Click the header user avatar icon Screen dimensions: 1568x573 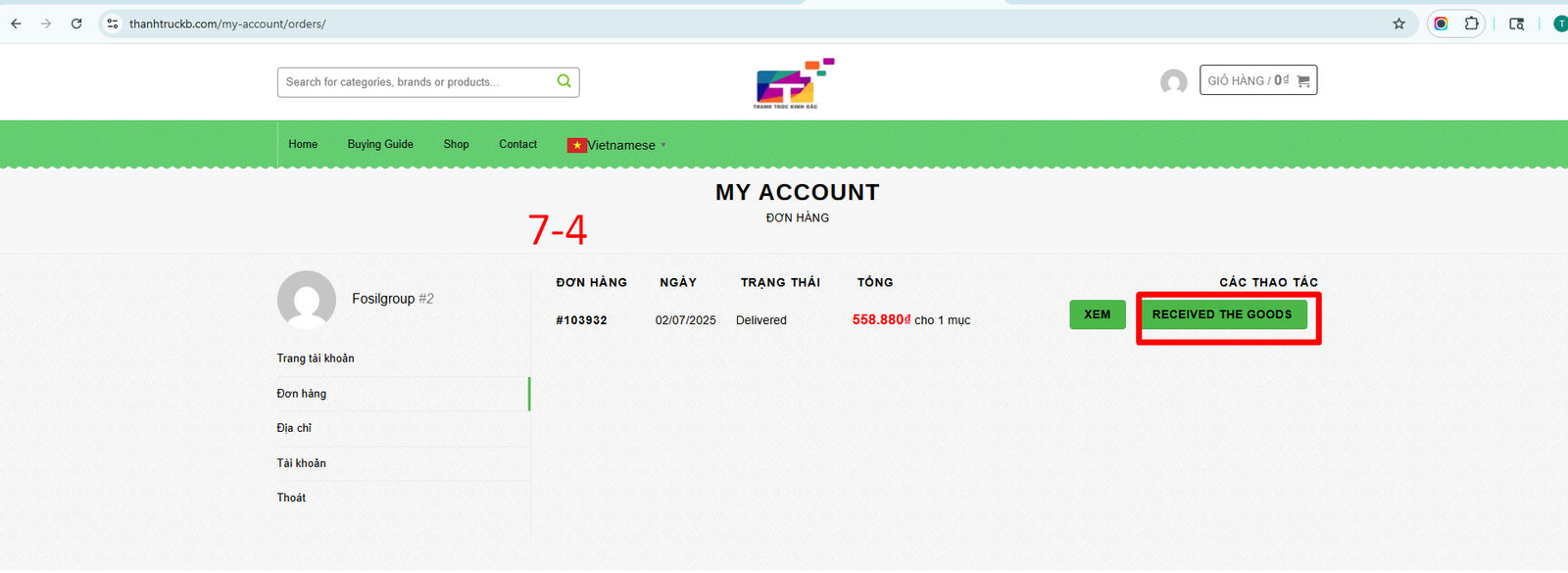1173,82
